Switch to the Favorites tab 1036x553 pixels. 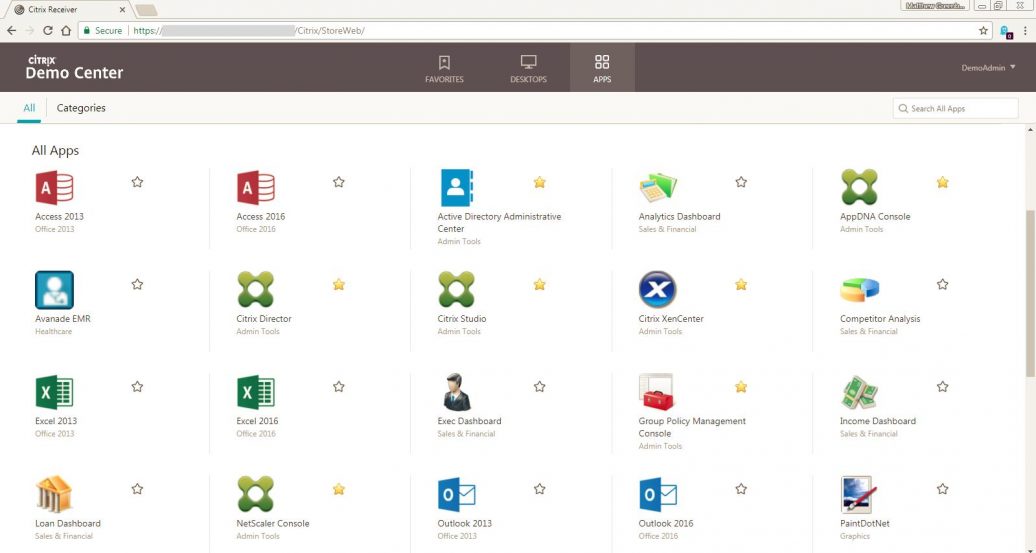pos(444,68)
